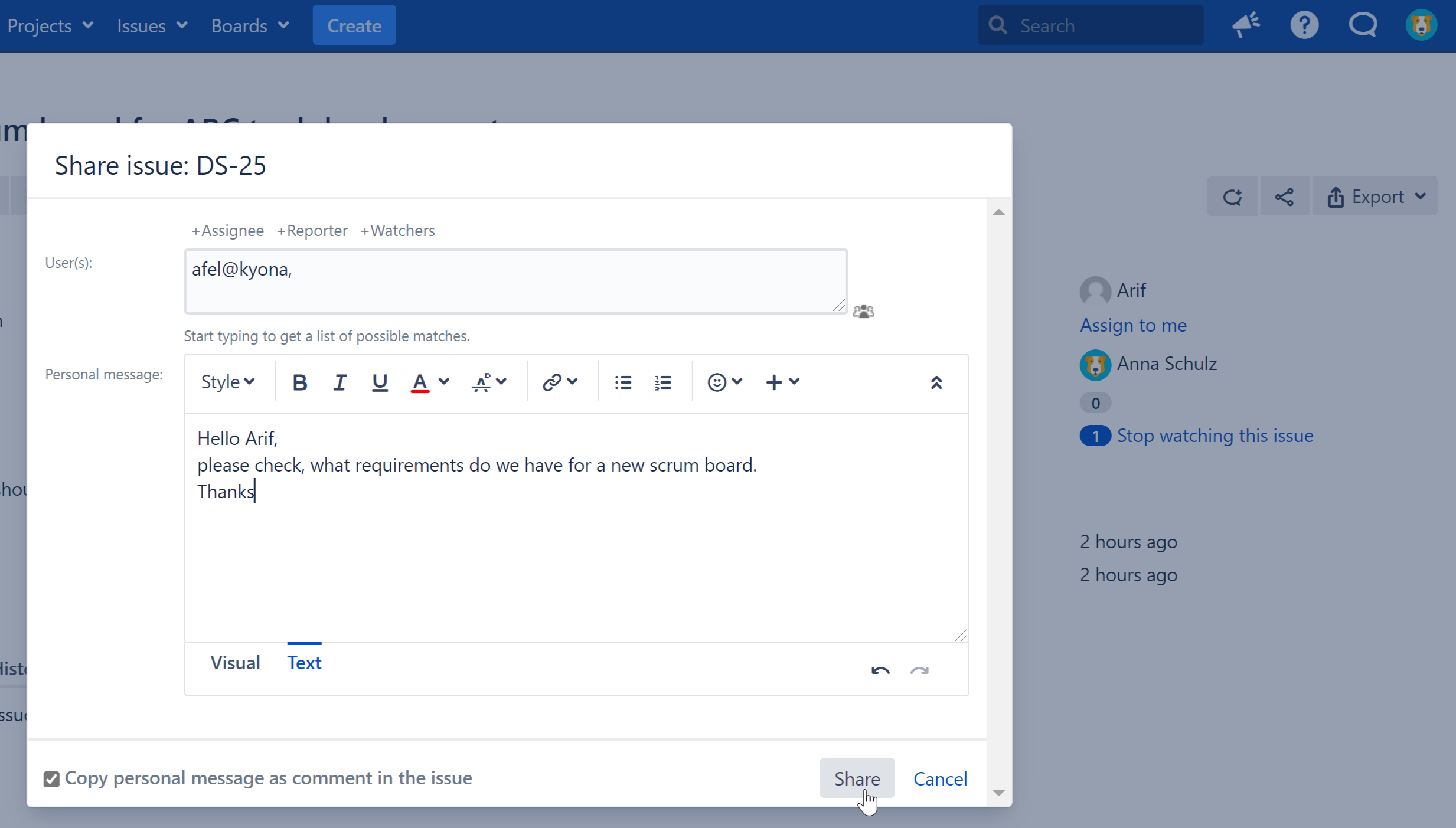This screenshot has width=1456, height=828.
Task: Open the Style dropdown
Action: pyautogui.click(x=227, y=382)
